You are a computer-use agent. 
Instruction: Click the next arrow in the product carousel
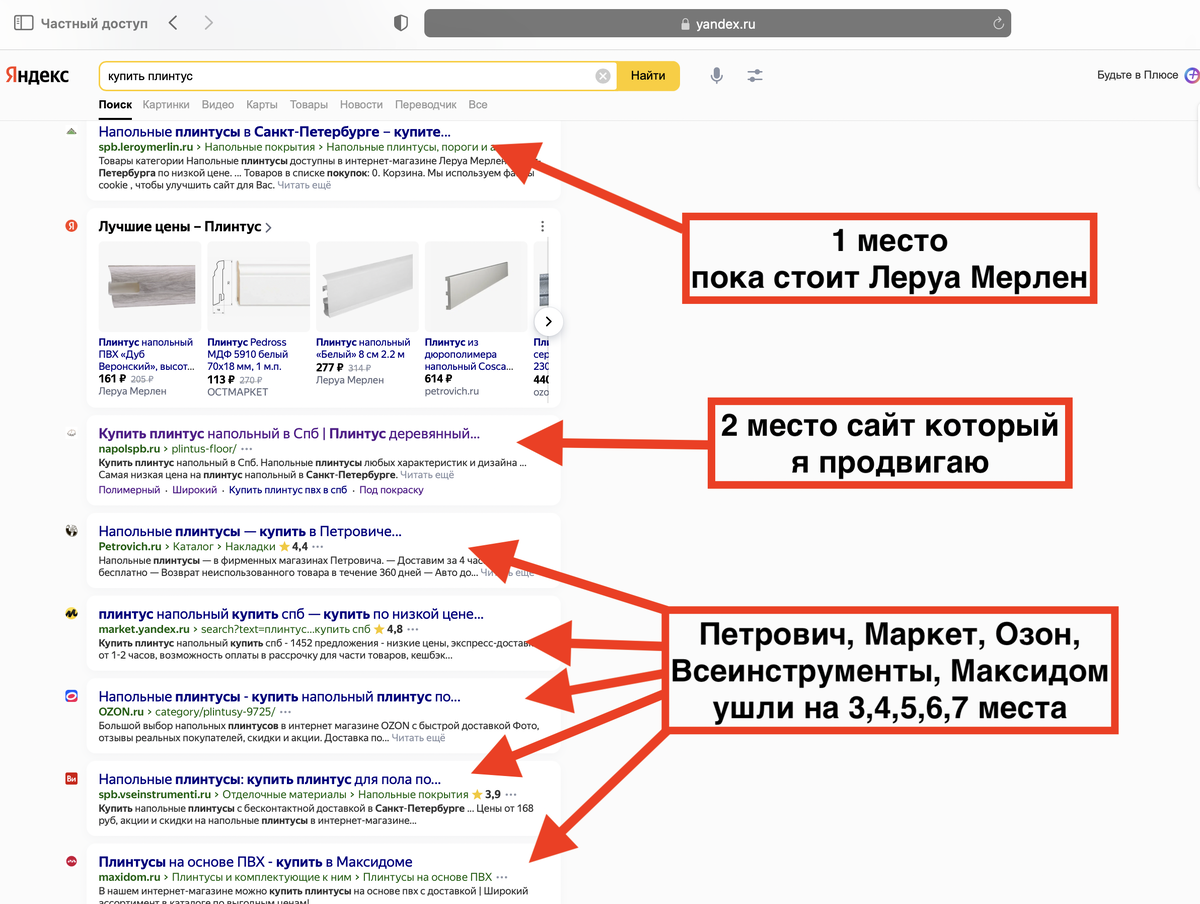point(548,321)
